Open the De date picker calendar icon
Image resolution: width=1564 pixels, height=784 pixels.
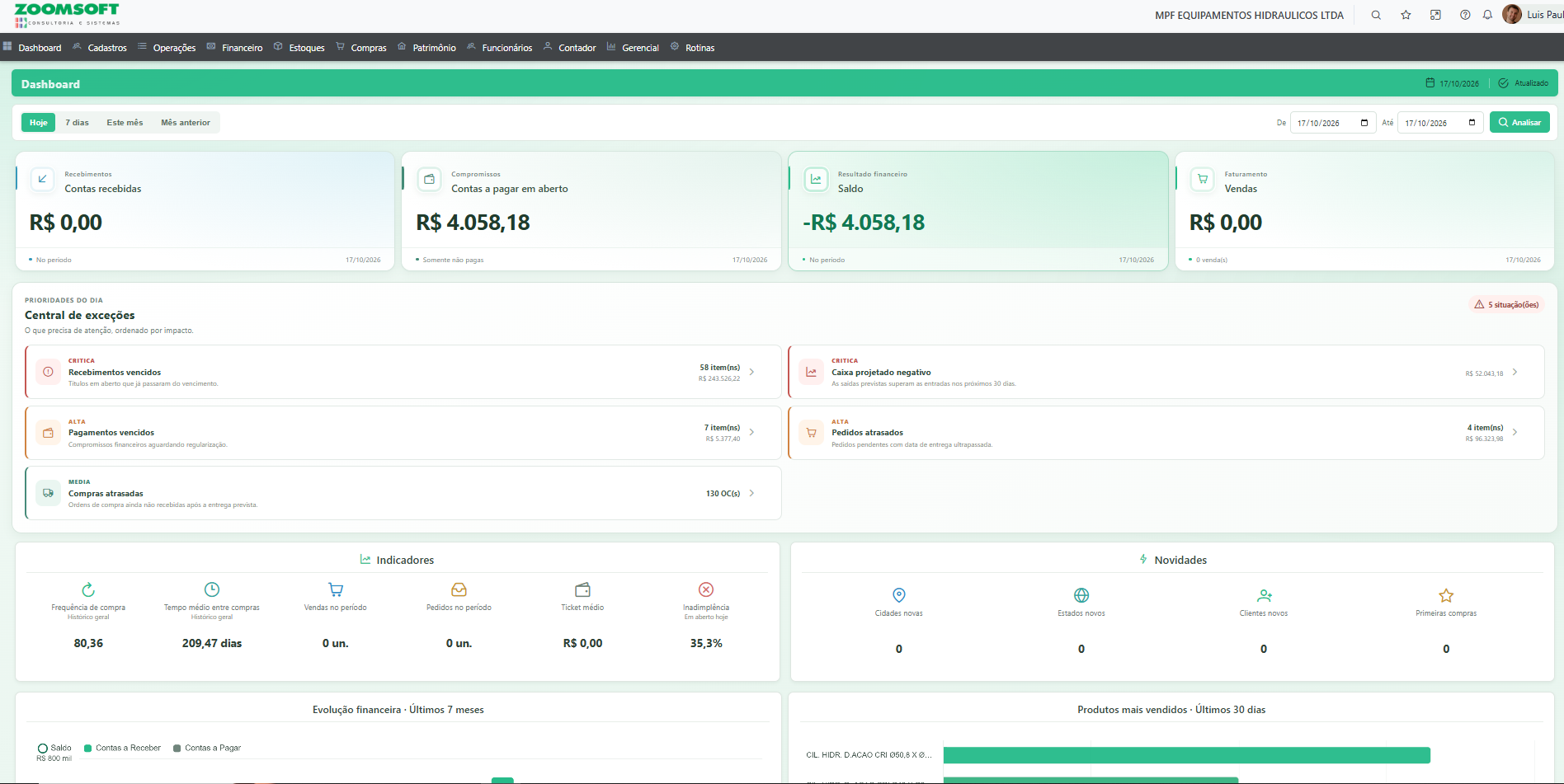point(1364,123)
